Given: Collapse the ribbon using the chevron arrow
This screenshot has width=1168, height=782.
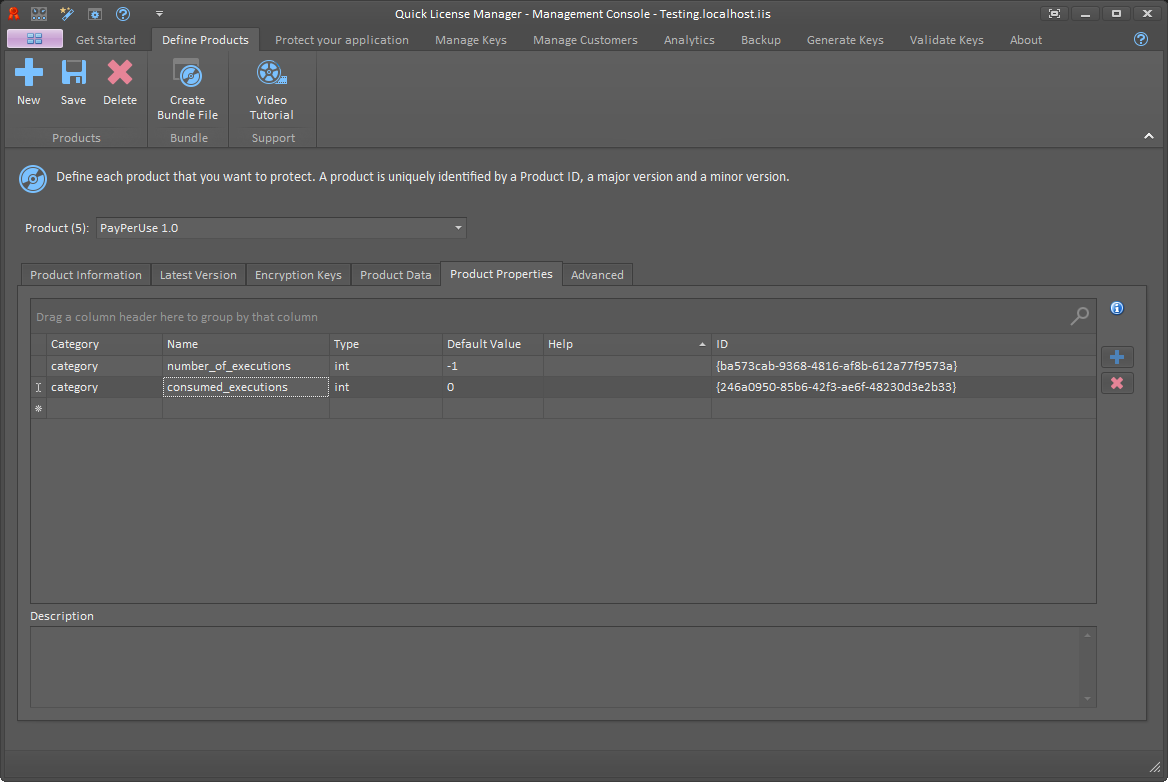Looking at the screenshot, I should pyautogui.click(x=1148, y=135).
